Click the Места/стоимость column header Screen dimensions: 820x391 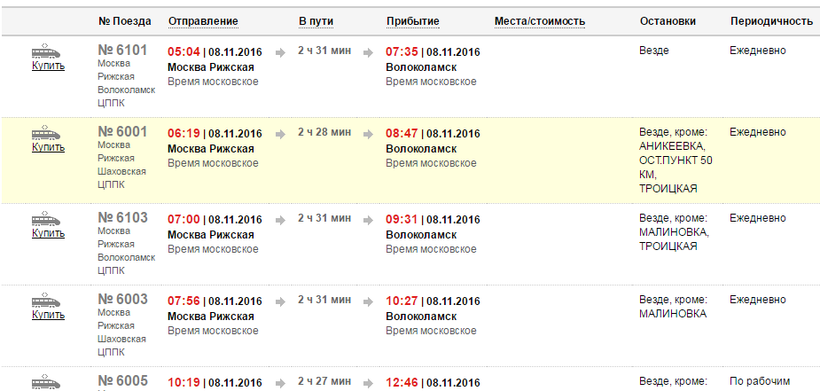[x=540, y=21]
